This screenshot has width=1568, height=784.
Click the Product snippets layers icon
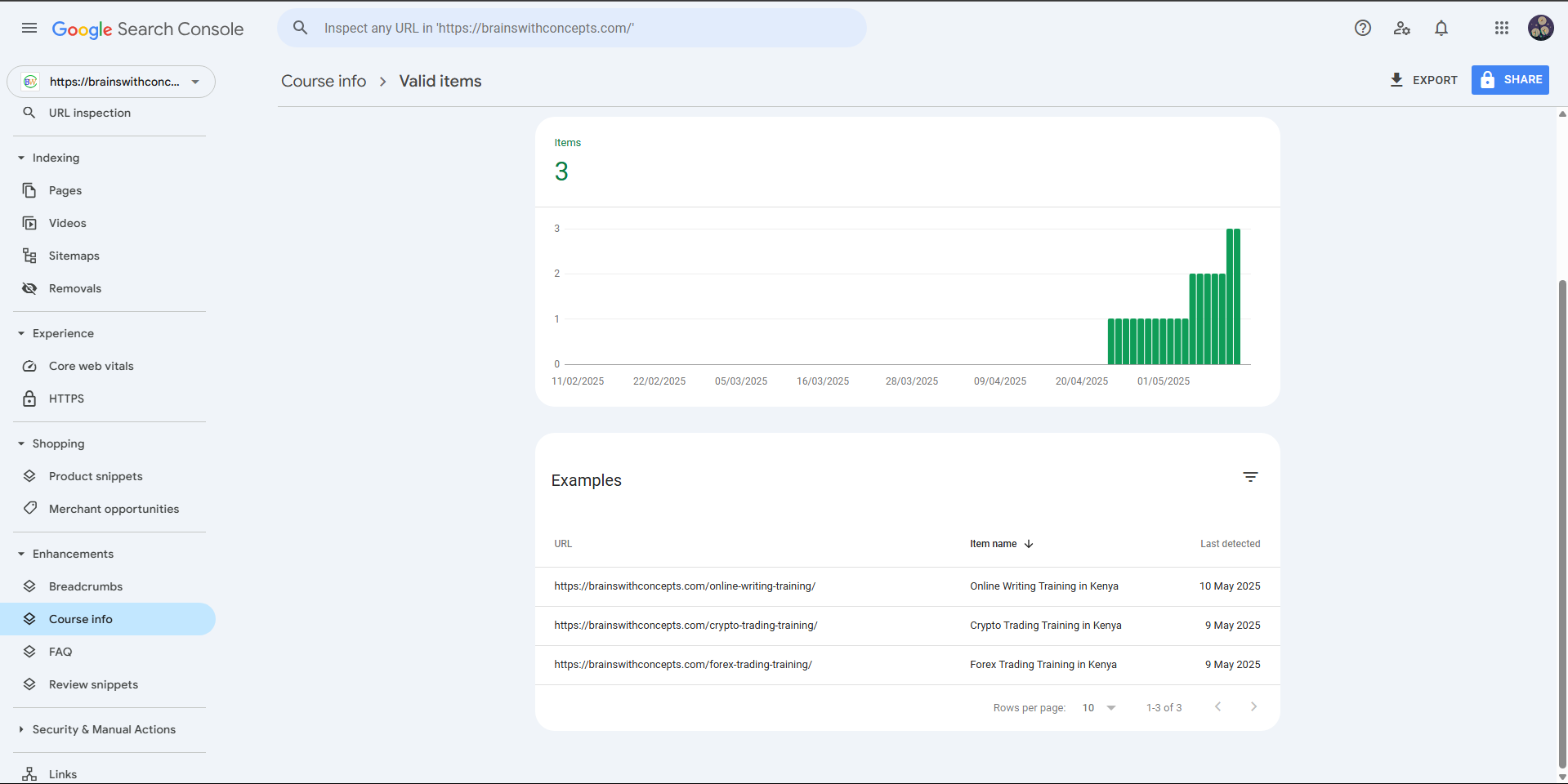pyautogui.click(x=29, y=476)
